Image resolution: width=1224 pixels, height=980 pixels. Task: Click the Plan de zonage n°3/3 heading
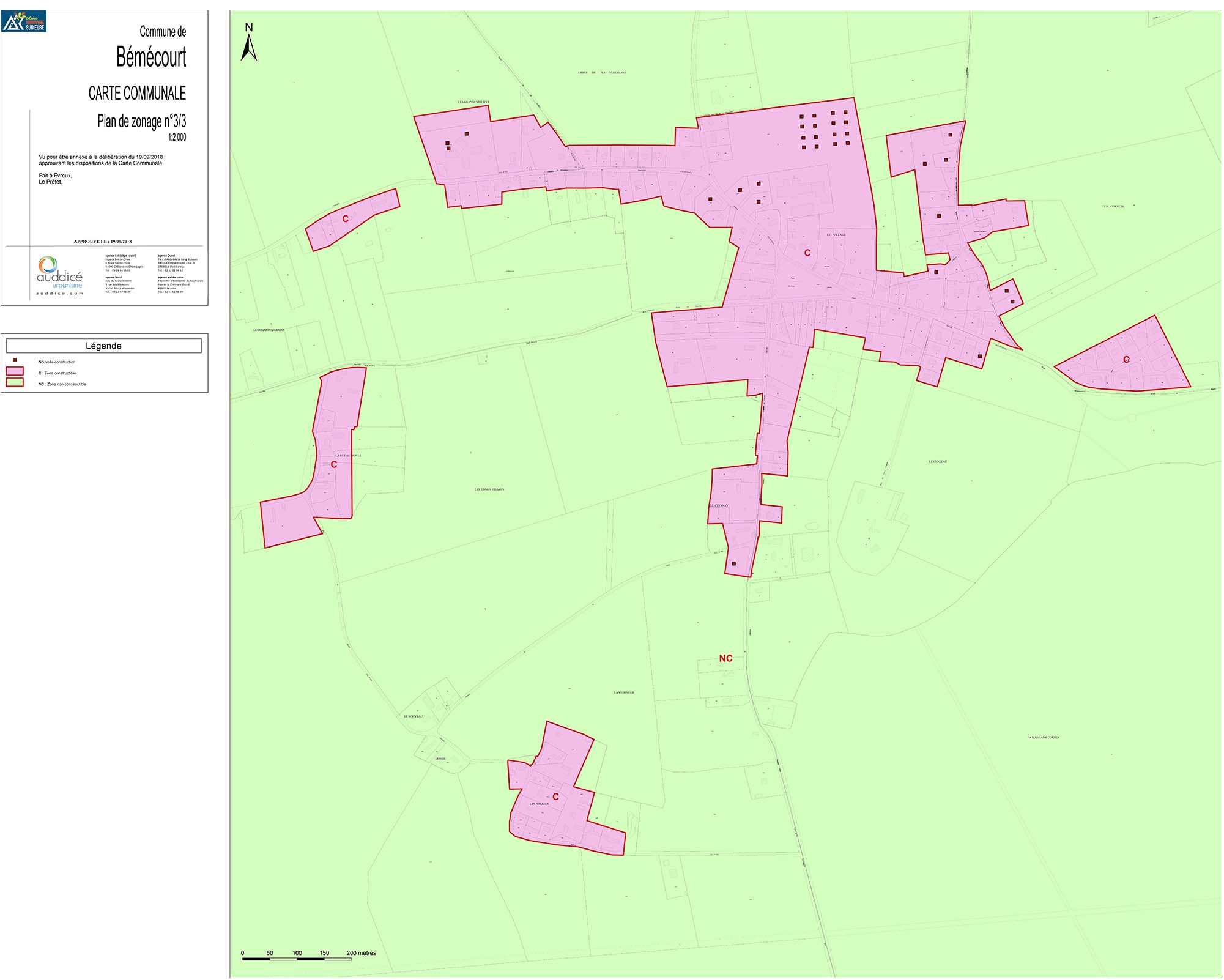pos(141,121)
